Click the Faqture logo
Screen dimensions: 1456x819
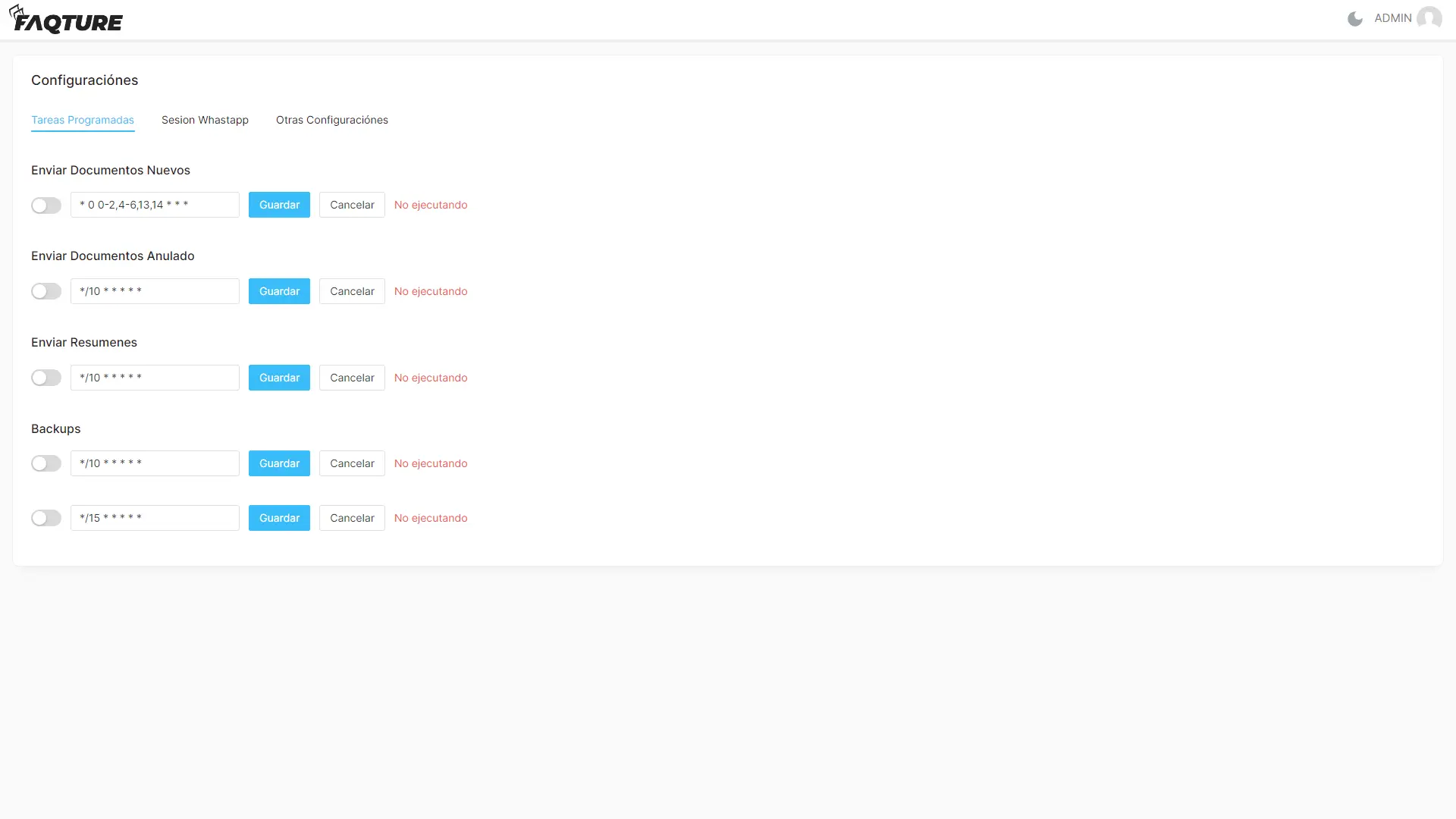point(67,20)
